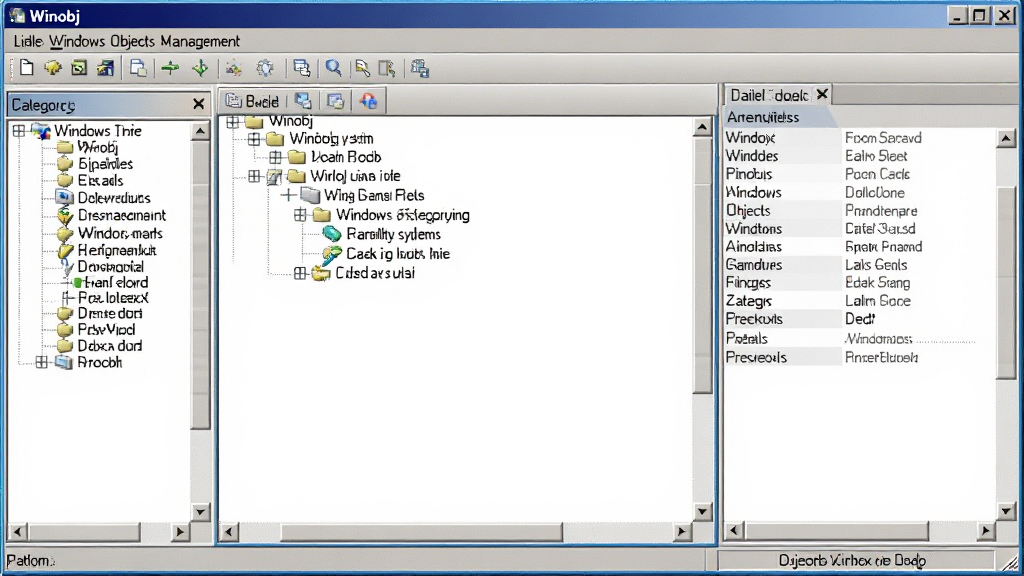Click the window-with-folder icon in center toolbar
Image resolution: width=1024 pixels, height=576 pixels.
(x=336, y=101)
